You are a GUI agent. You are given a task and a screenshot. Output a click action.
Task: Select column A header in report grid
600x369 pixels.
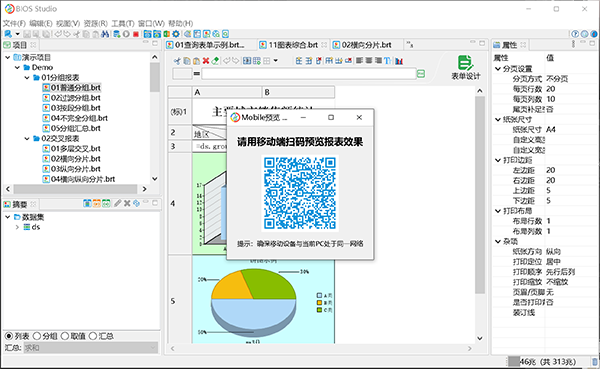[227, 92]
